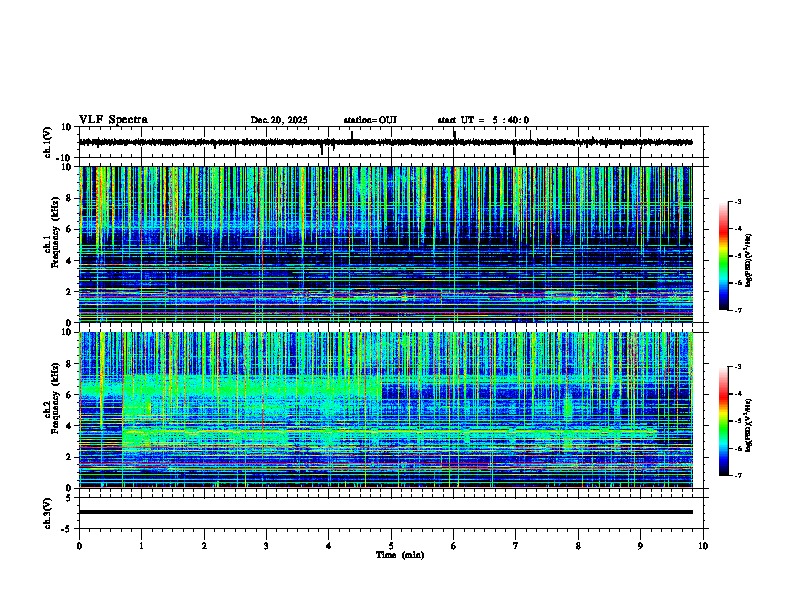Click the ch.2 spectrogram plot
792x612 pixels.
pyautogui.click(x=386, y=410)
